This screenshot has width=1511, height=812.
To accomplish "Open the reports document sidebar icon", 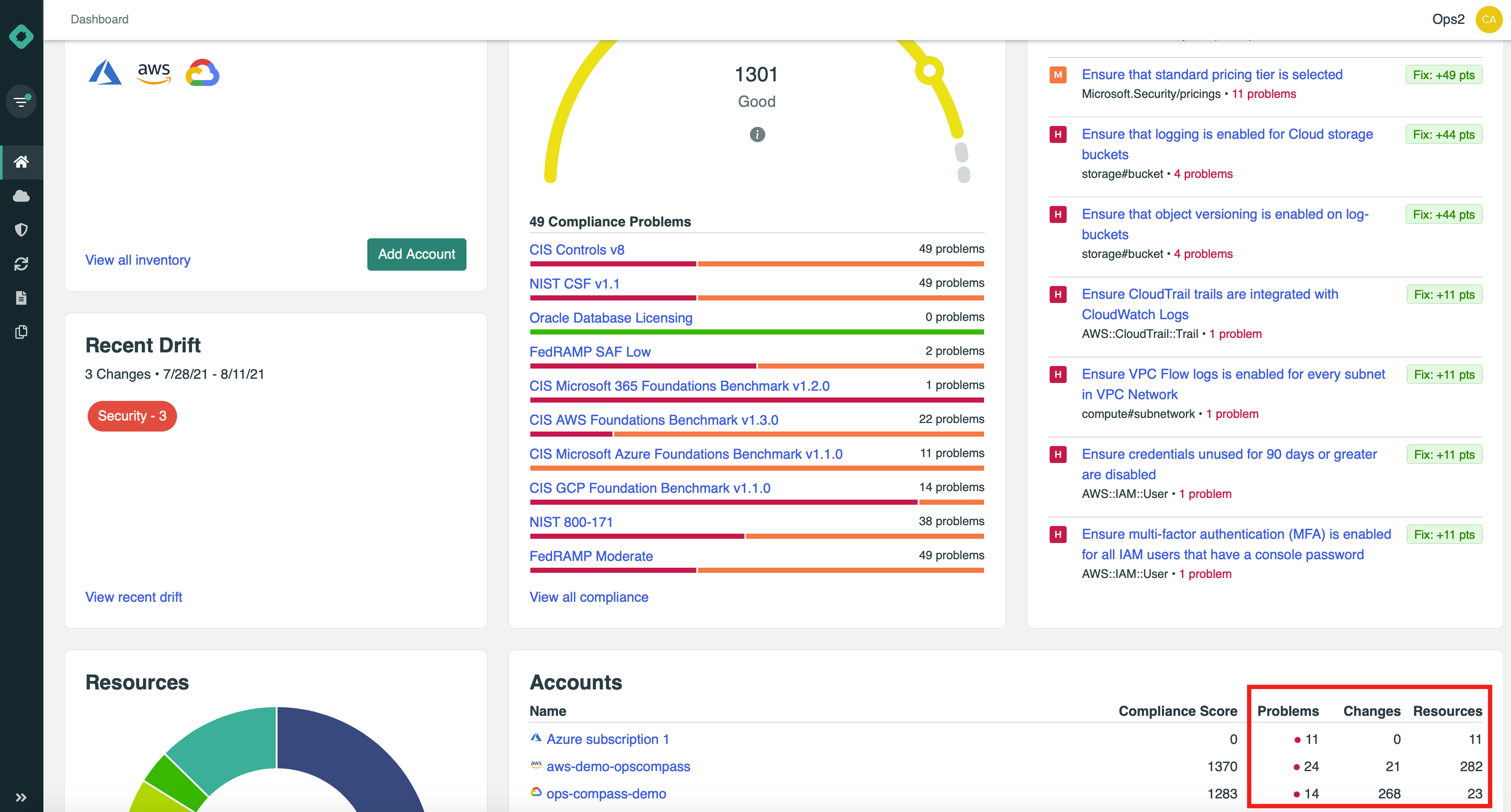I will pyautogui.click(x=21, y=298).
